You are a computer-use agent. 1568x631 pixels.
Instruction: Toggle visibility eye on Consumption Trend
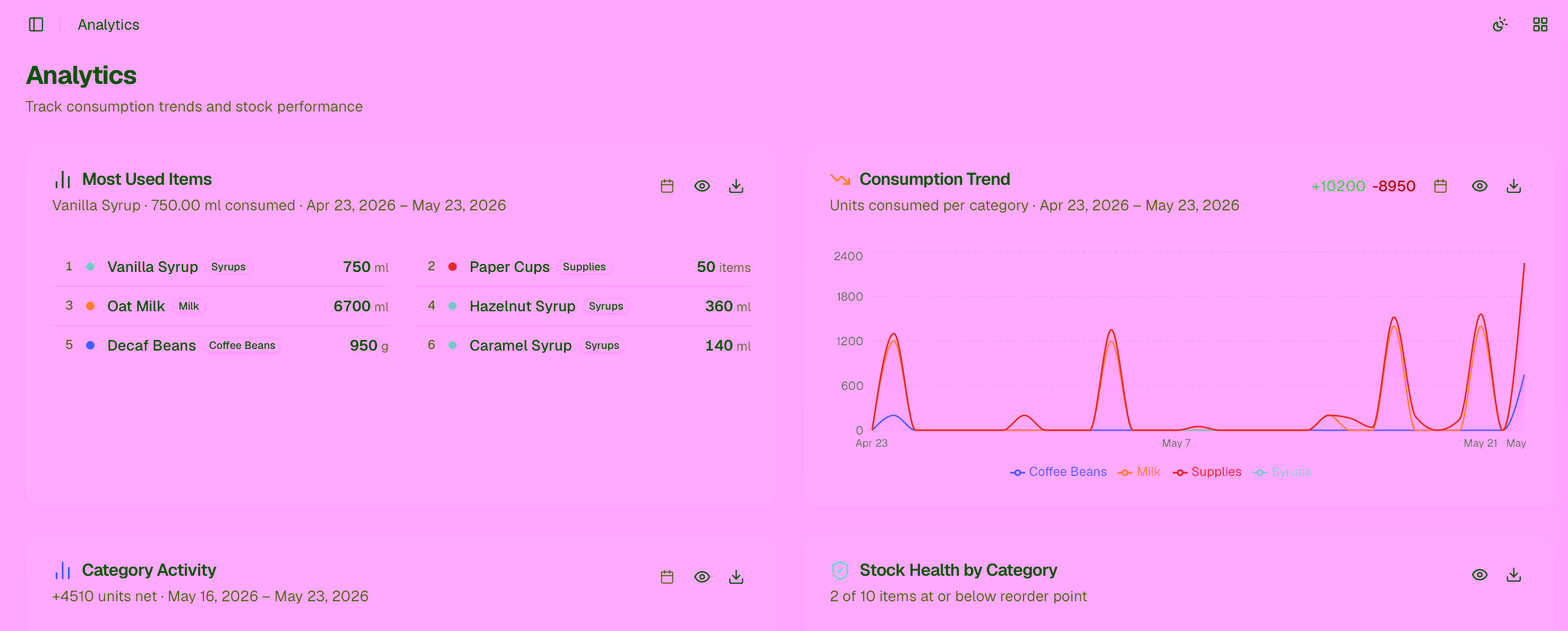(x=1479, y=185)
